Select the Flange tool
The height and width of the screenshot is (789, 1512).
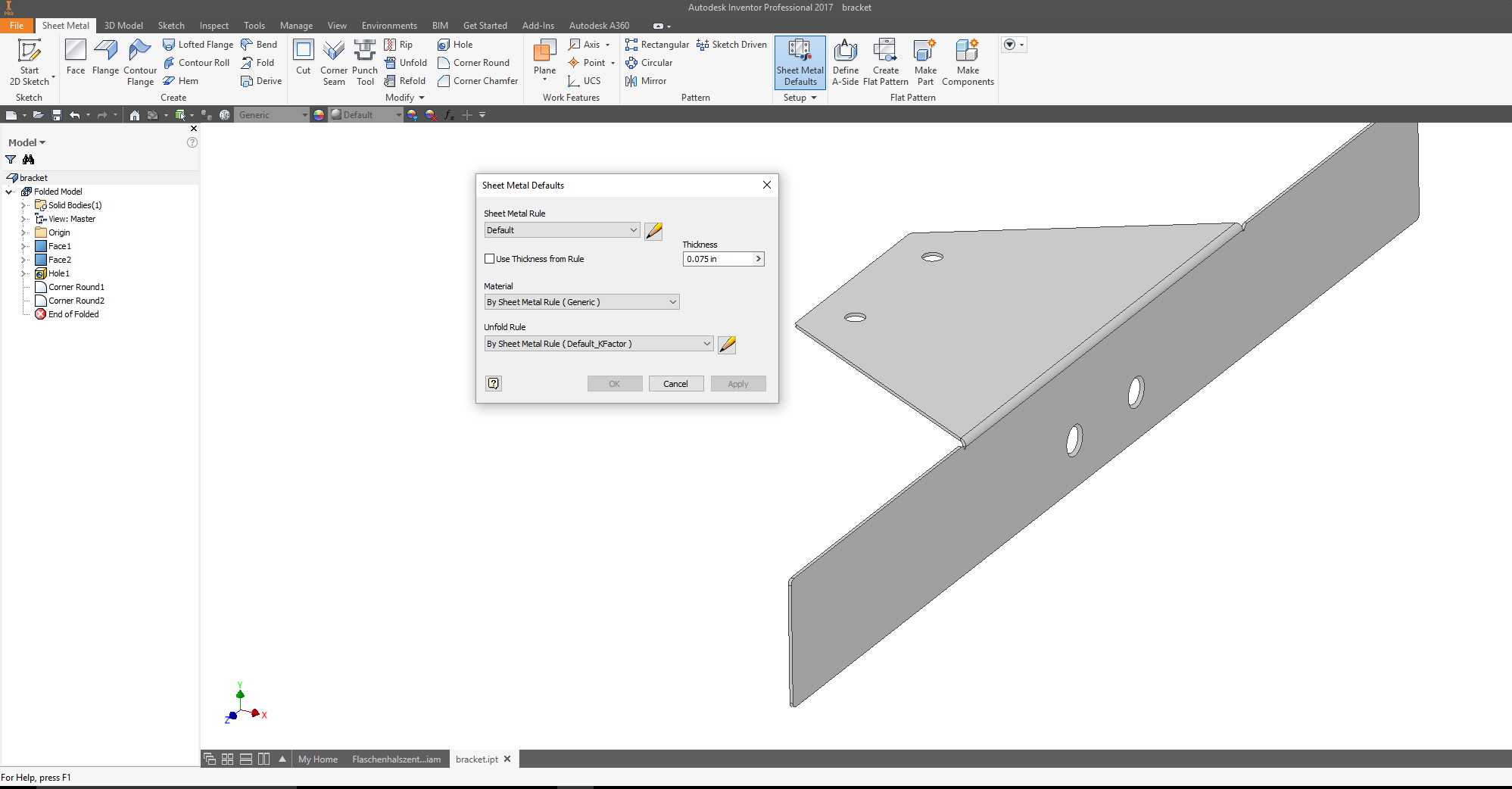point(105,57)
